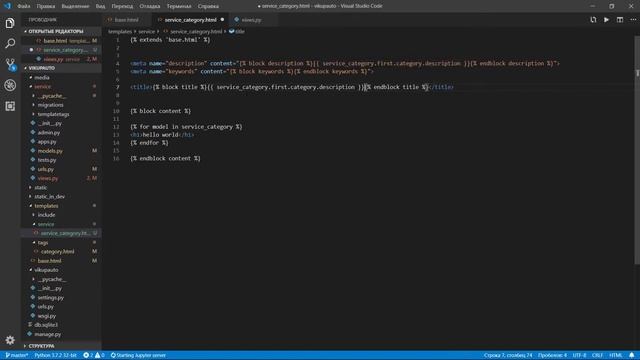
Task: Open the Правка menu
Action: point(46,6)
